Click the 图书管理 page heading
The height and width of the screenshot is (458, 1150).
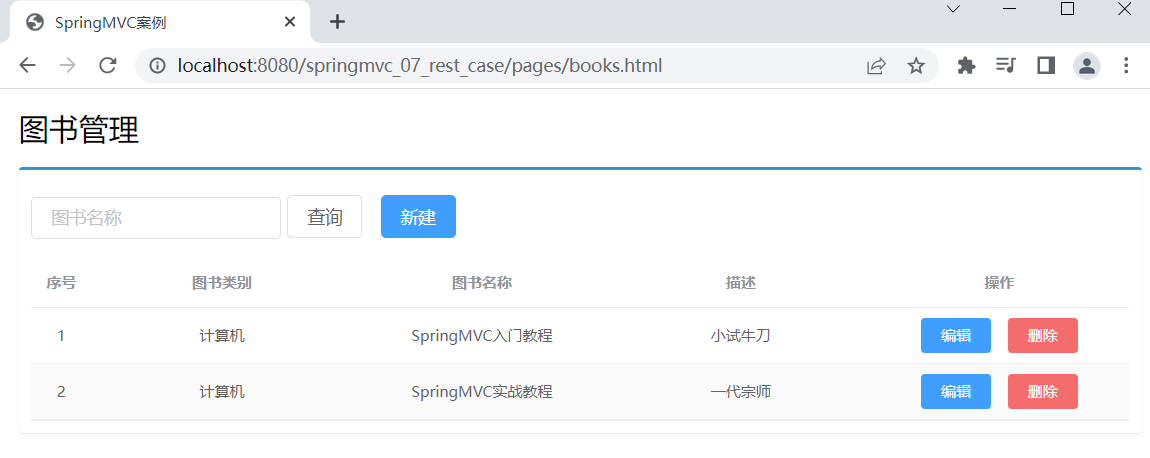coord(79,131)
